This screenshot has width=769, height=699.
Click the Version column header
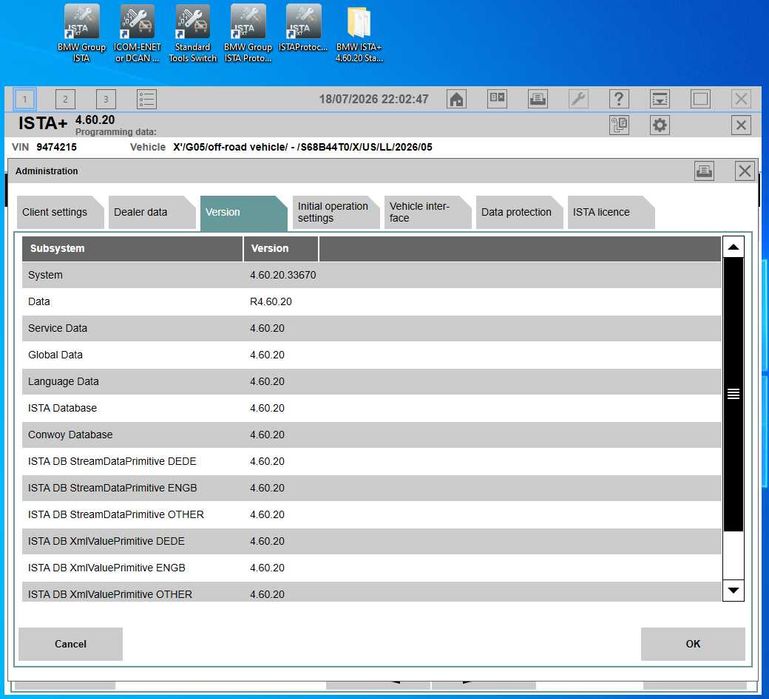pyautogui.click(x=281, y=249)
